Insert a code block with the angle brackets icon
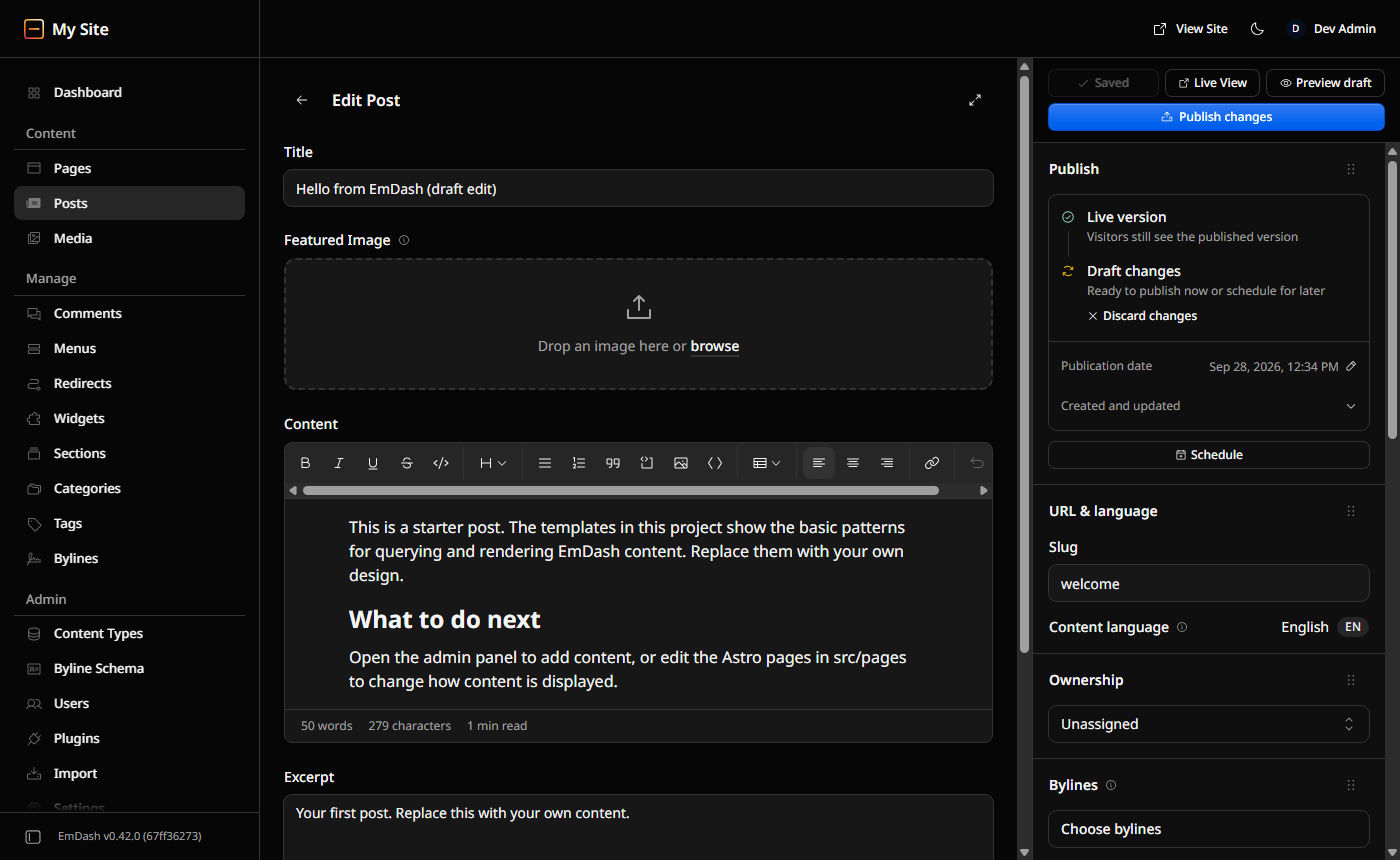The image size is (1400, 860). click(715, 463)
